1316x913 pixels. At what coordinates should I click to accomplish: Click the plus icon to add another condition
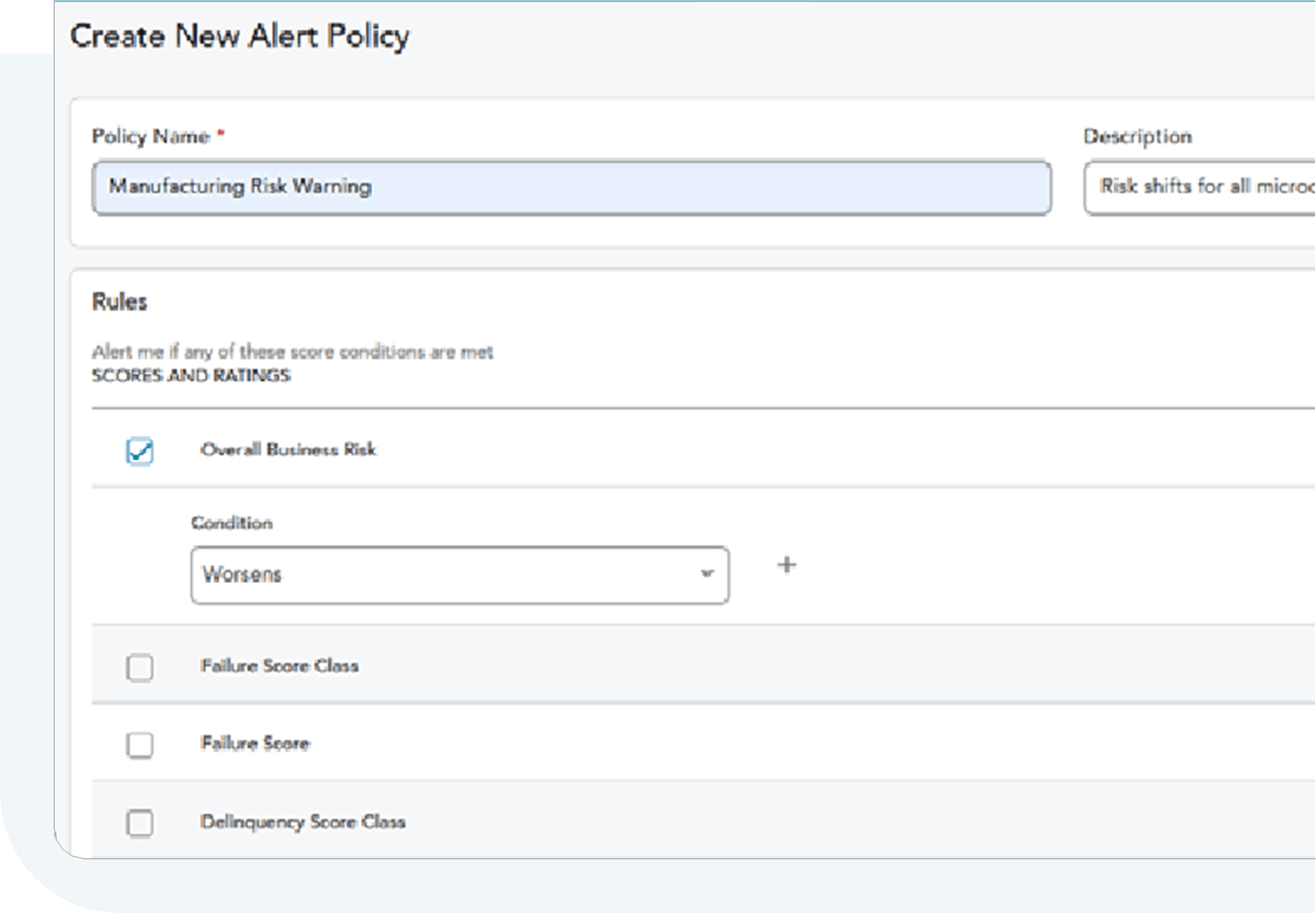787,564
